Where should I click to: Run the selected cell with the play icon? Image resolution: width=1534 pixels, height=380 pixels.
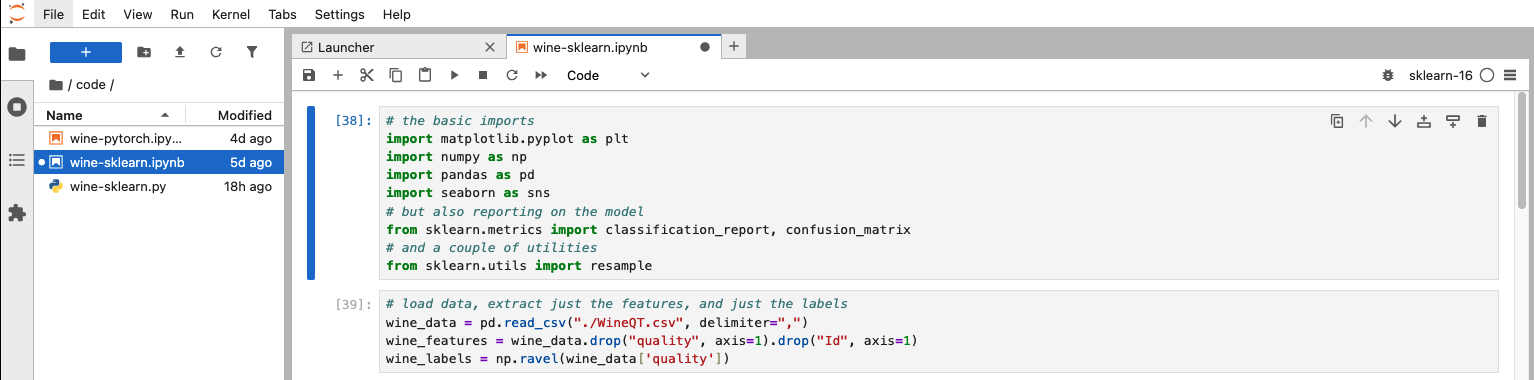coord(454,75)
